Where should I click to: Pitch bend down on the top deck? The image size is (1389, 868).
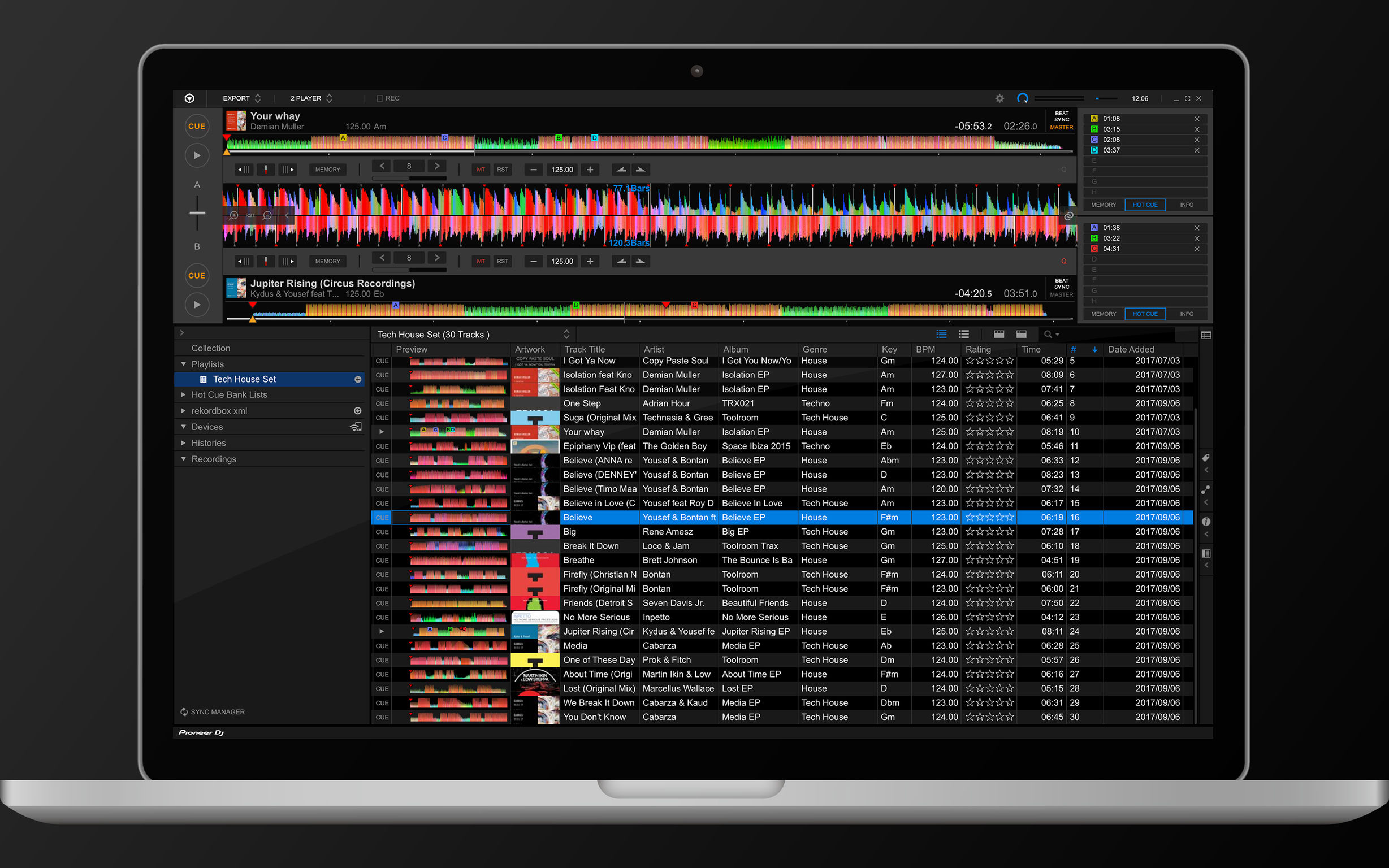(620, 170)
